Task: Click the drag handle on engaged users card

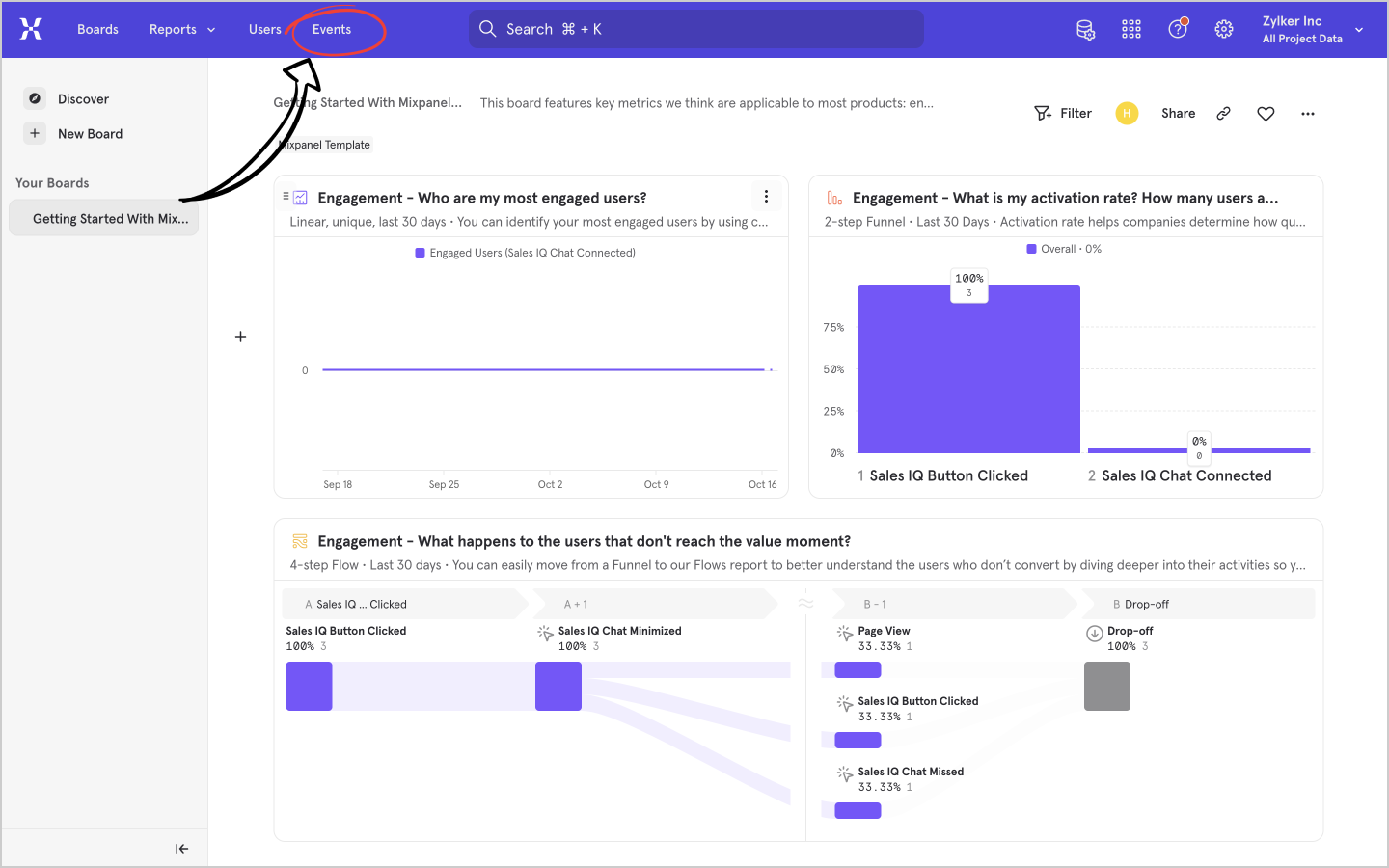Action: tap(286, 196)
